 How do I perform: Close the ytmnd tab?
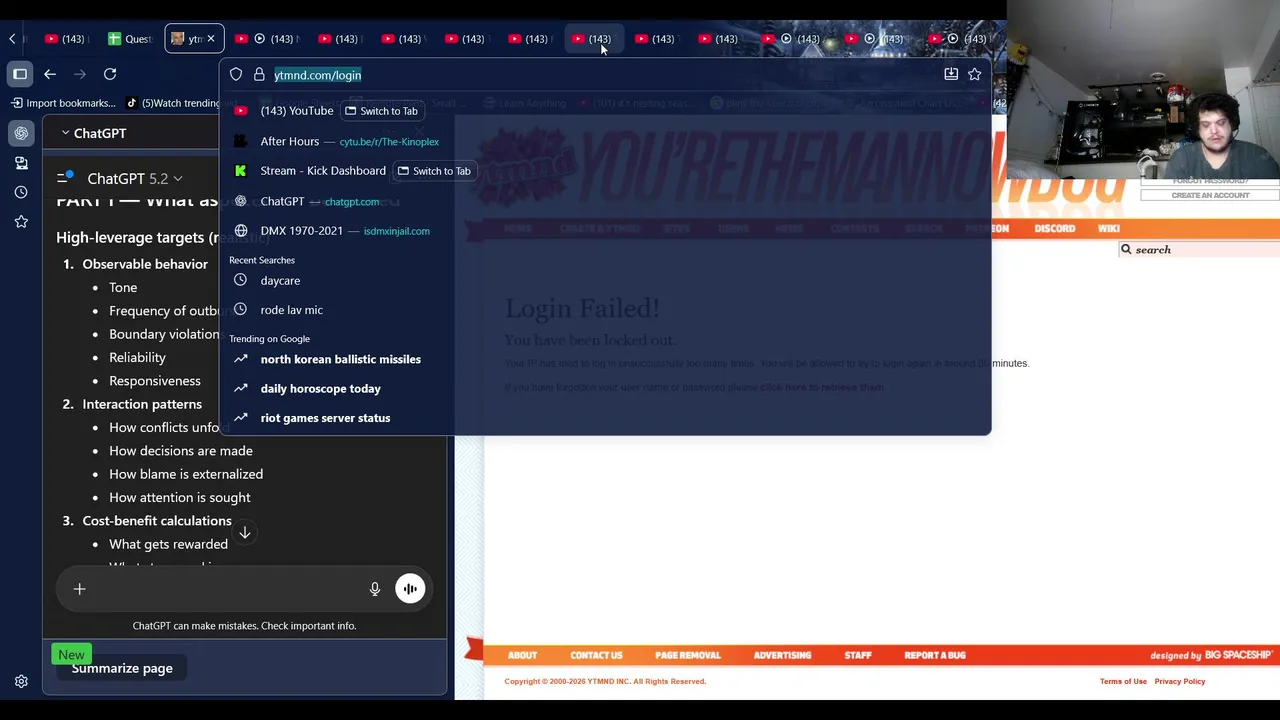pos(211,39)
